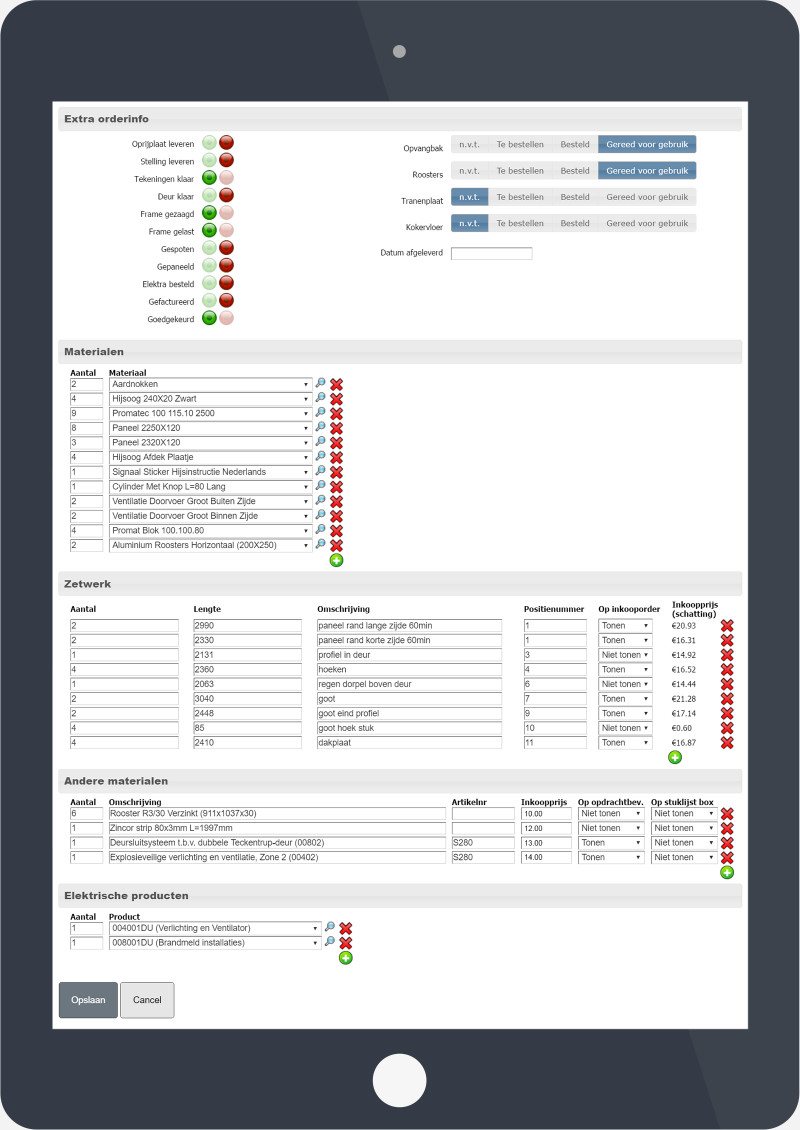Delete Ventilatie Doorvoer Groot Buiten Zijde row
Viewport: 800px width, 1130px height.
337,502
